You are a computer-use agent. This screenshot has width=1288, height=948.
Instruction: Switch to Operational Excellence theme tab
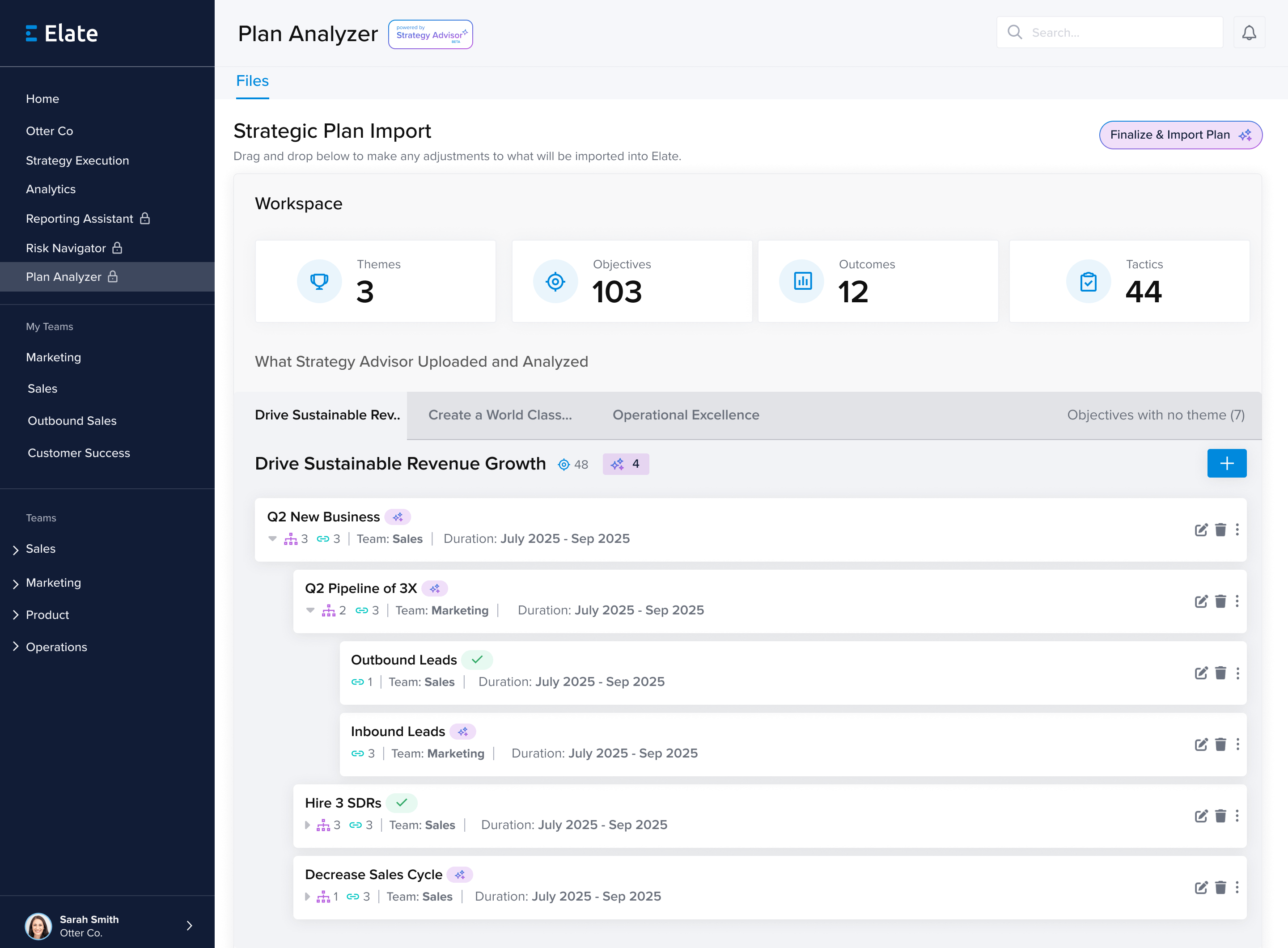[x=685, y=415]
